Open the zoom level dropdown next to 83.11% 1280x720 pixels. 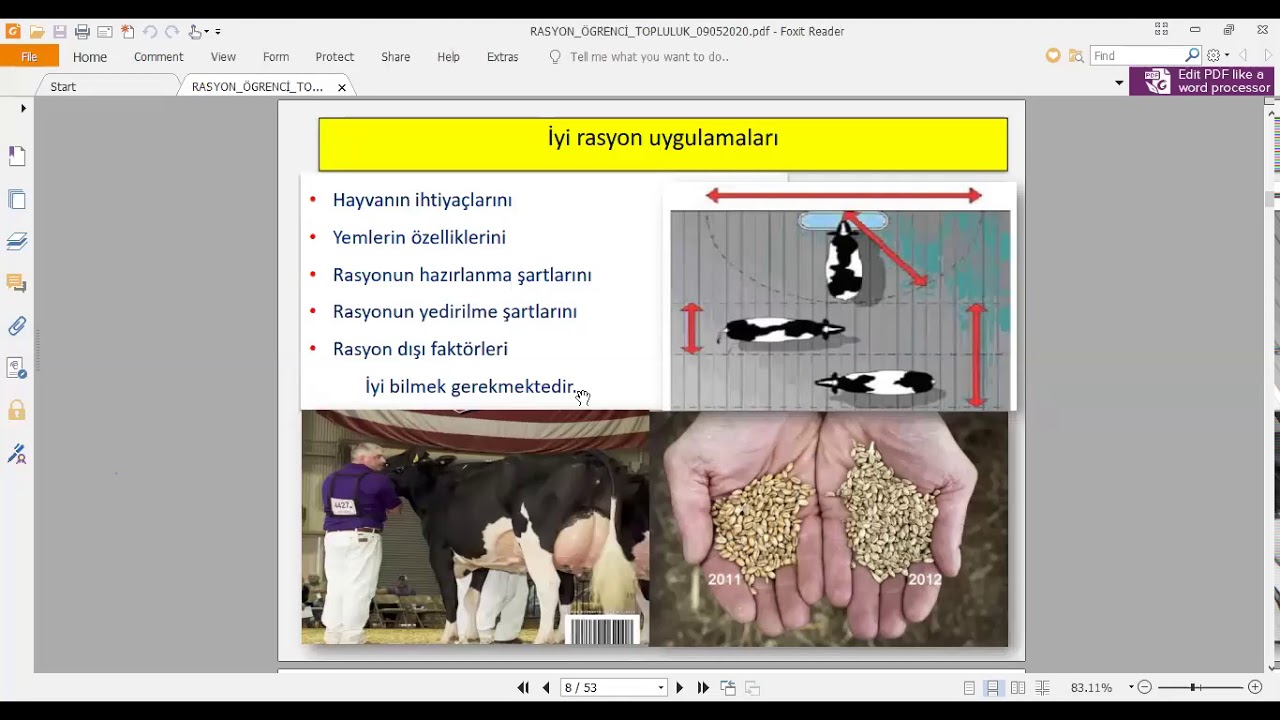pos(1131,688)
